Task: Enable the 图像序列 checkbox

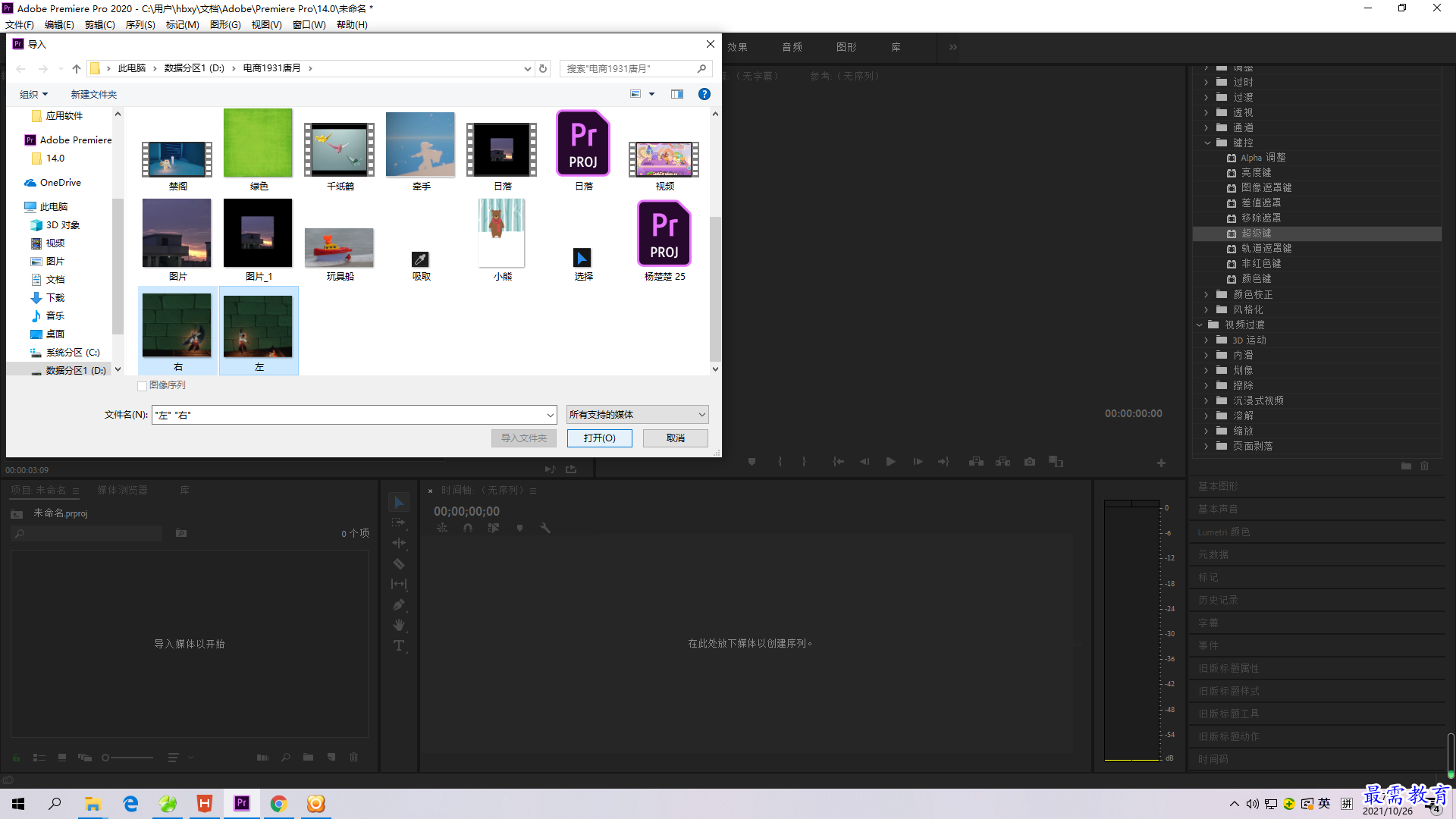Action: [142, 386]
